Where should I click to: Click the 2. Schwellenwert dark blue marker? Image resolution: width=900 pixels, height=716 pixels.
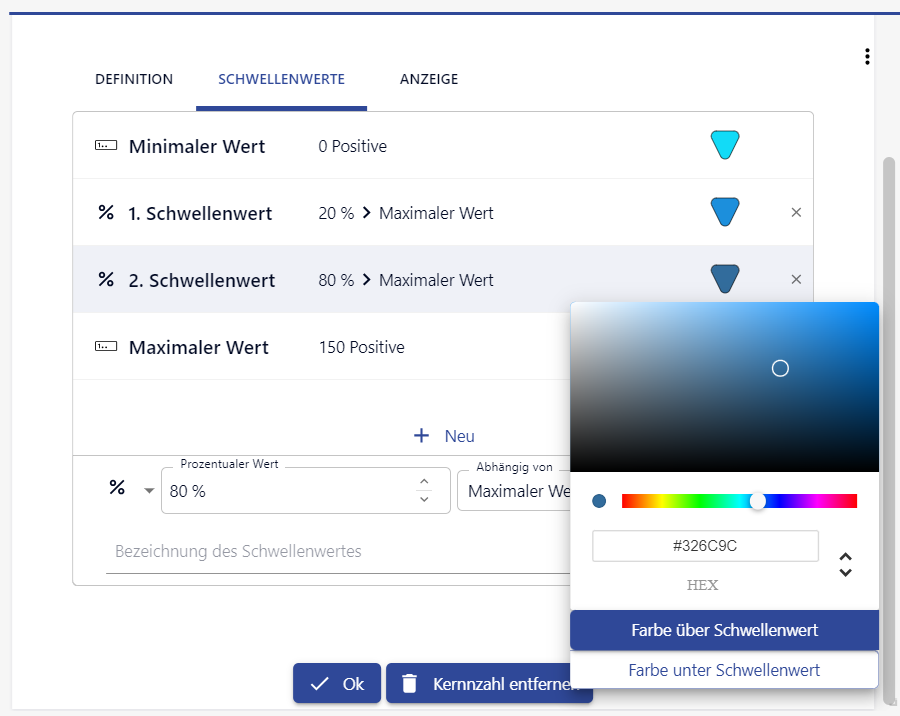[x=725, y=279]
